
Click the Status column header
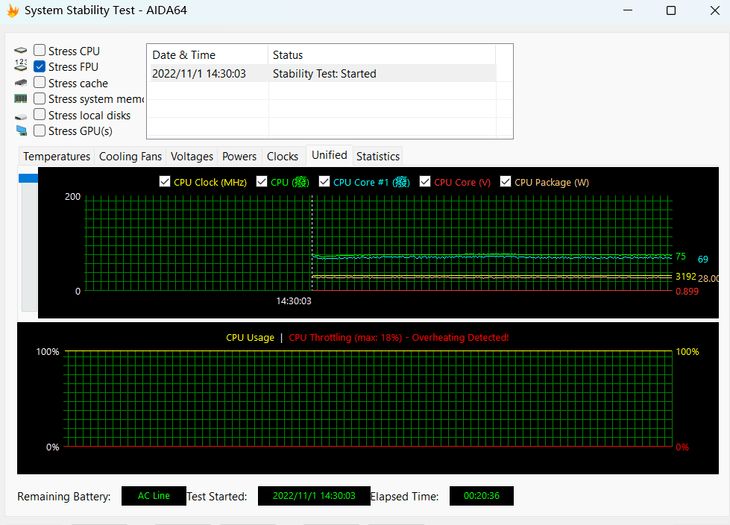tap(382, 55)
